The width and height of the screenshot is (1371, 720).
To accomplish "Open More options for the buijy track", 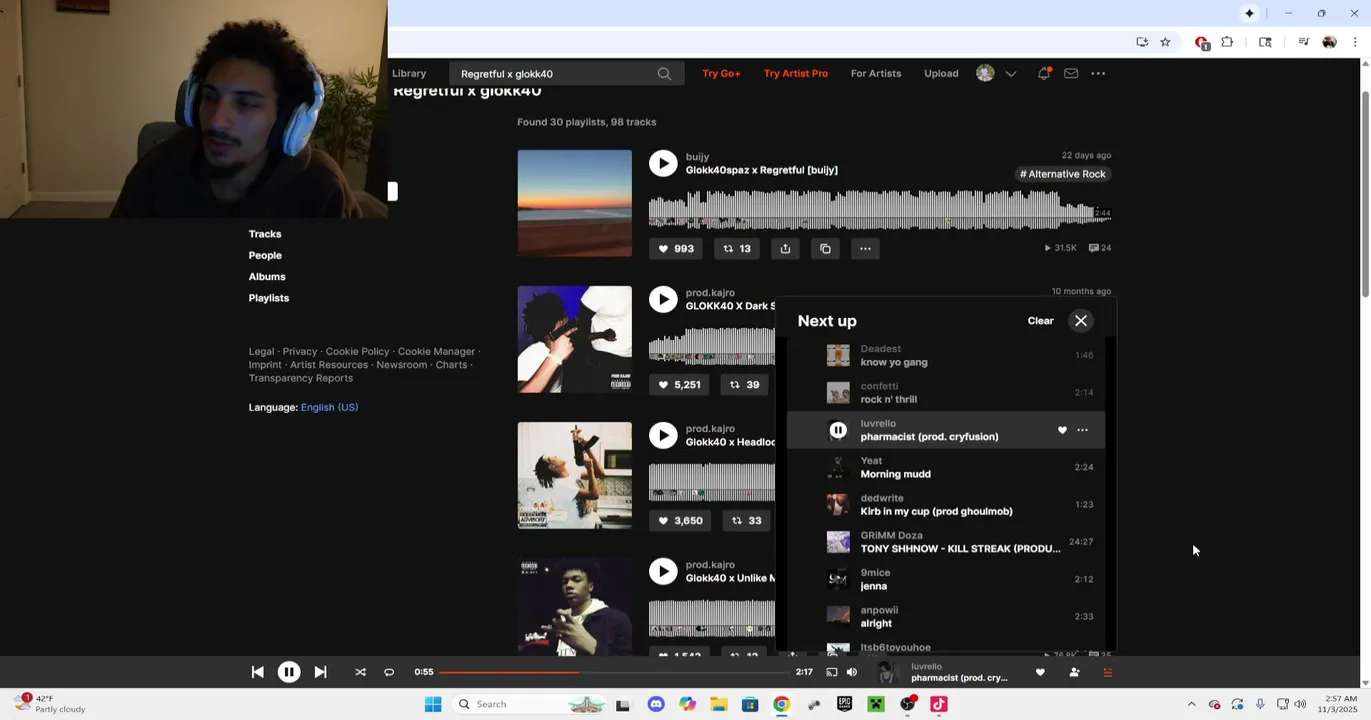I will [x=865, y=249].
